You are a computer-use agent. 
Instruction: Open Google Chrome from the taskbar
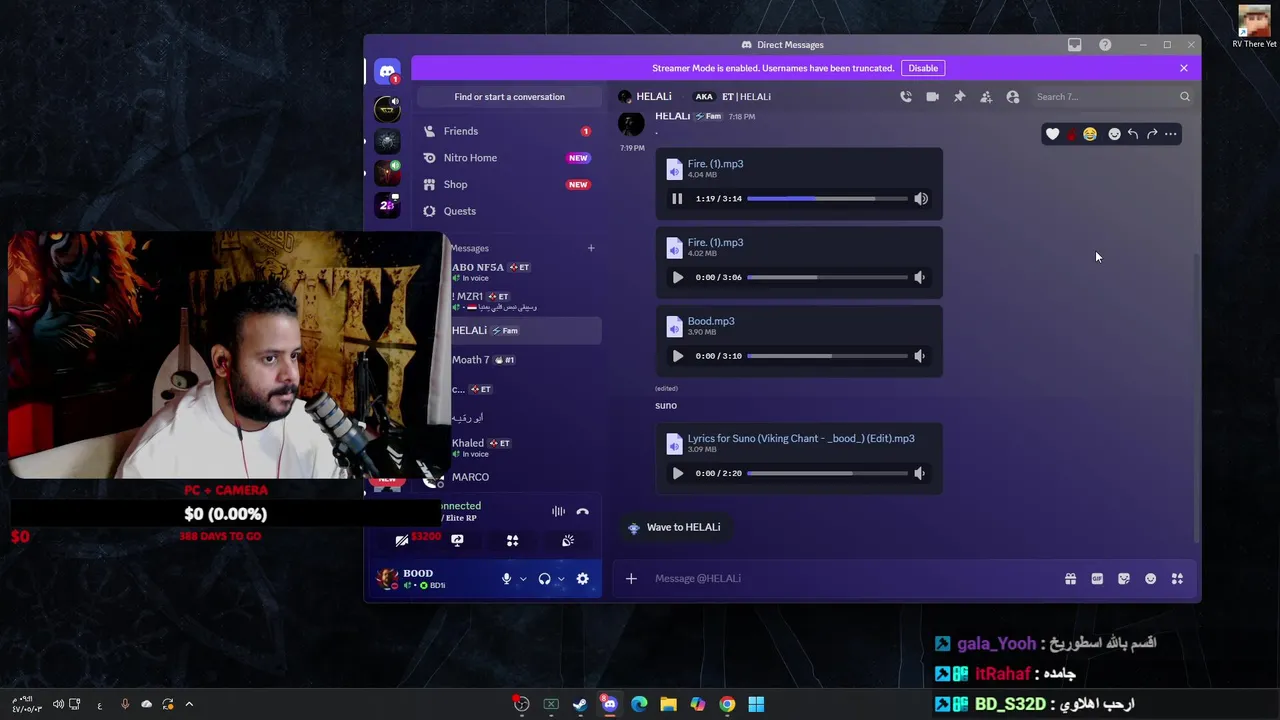click(x=727, y=704)
